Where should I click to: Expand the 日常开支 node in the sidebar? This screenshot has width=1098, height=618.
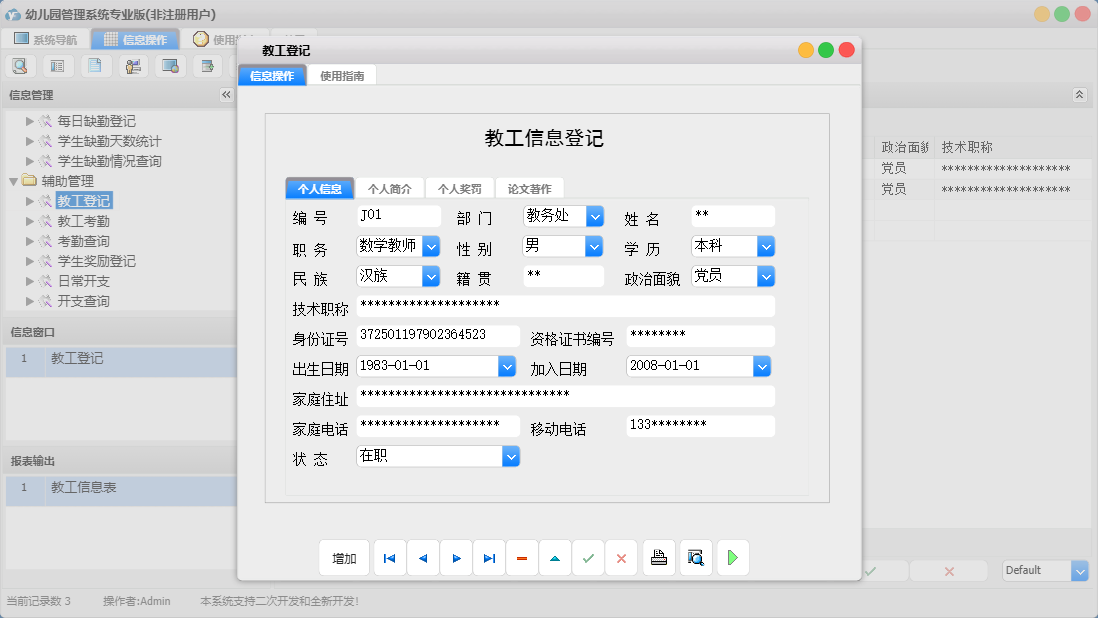[26, 280]
